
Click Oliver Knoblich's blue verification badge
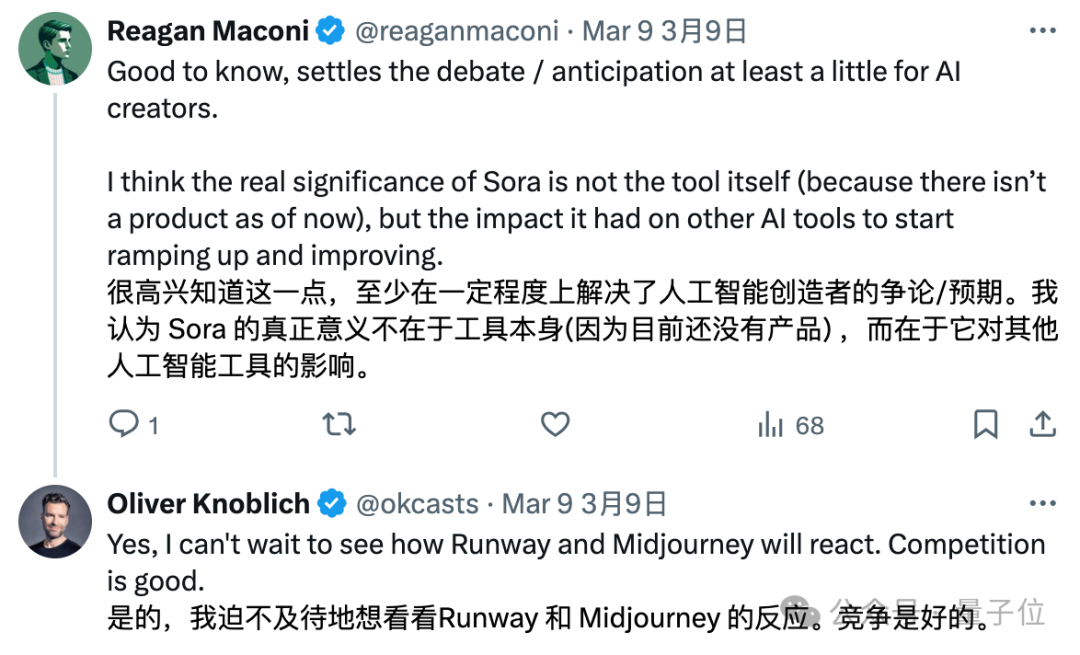tap(329, 503)
